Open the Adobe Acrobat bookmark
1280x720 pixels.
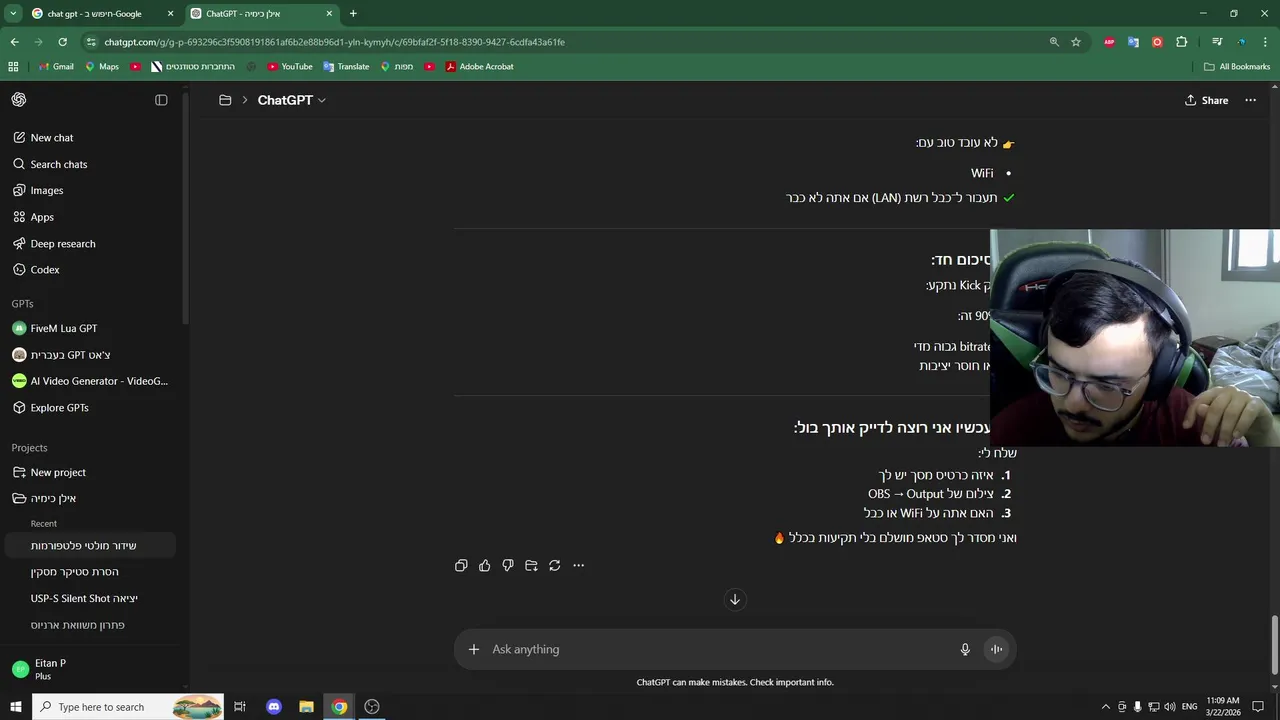coord(479,67)
